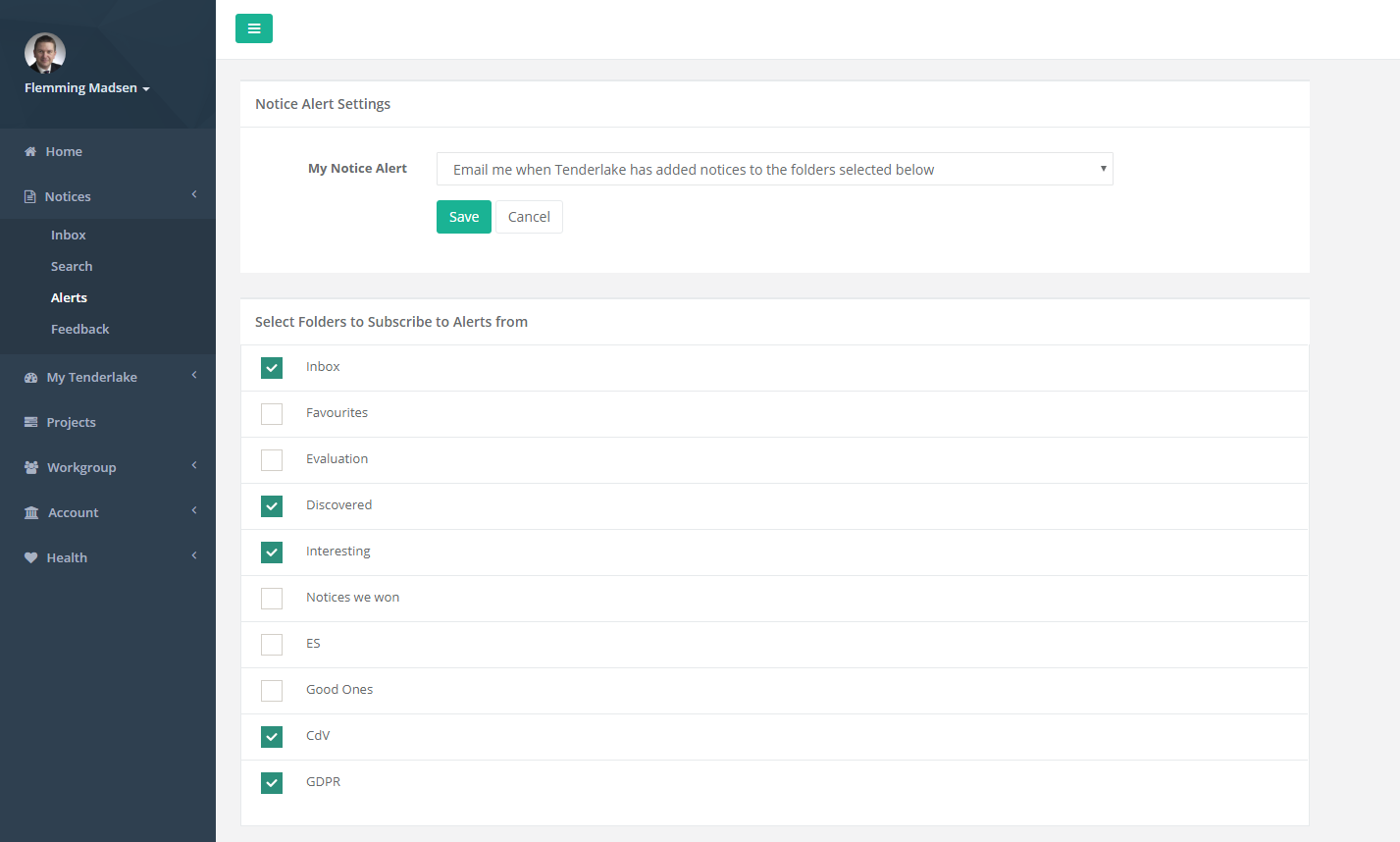The width and height of the screenshot is (1400, 842).
Task: Click the Notices document icon
Action: [x=30, y=197]
